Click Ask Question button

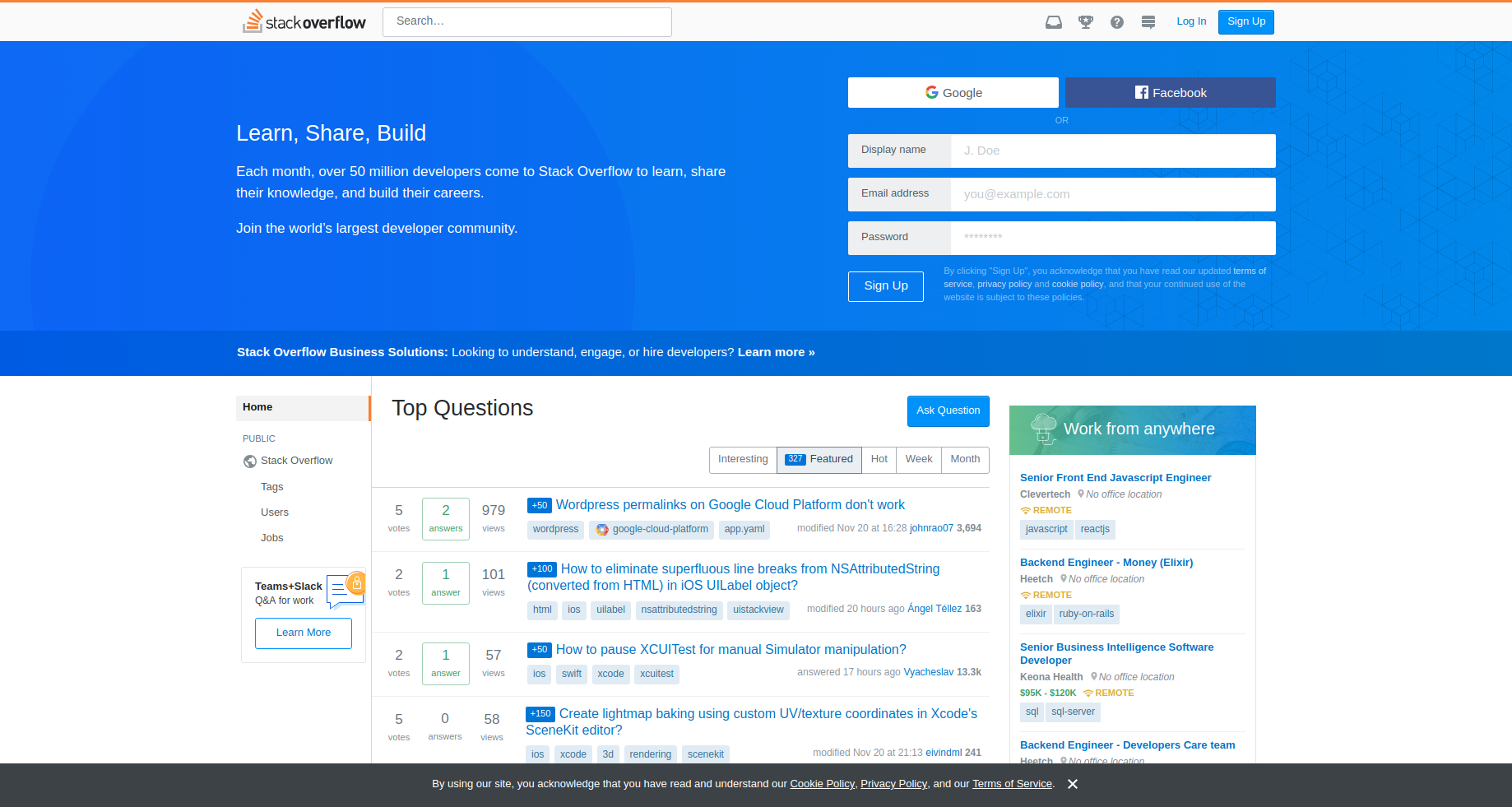[948, 410]
